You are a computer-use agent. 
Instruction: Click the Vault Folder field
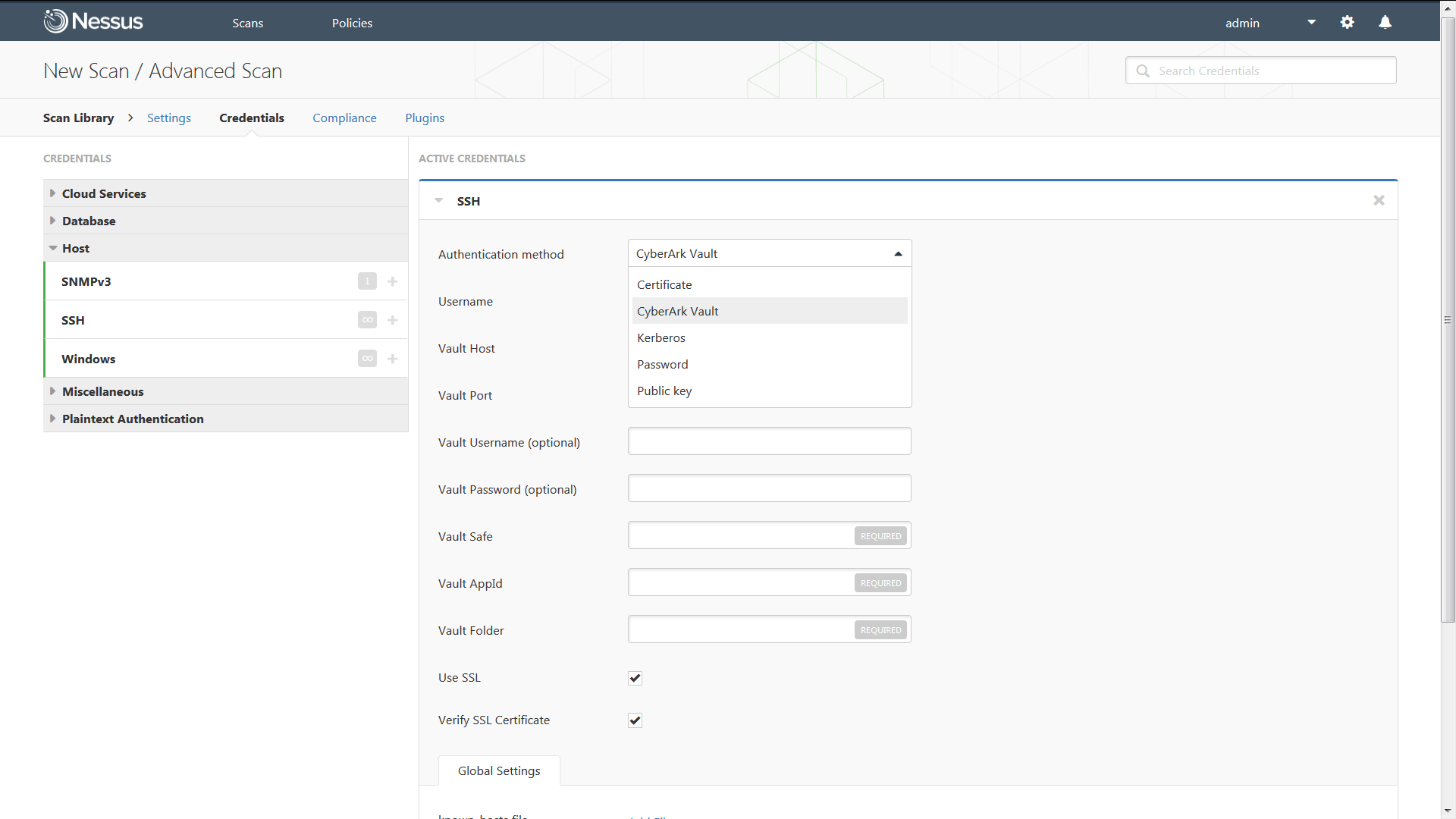(769, 629)
